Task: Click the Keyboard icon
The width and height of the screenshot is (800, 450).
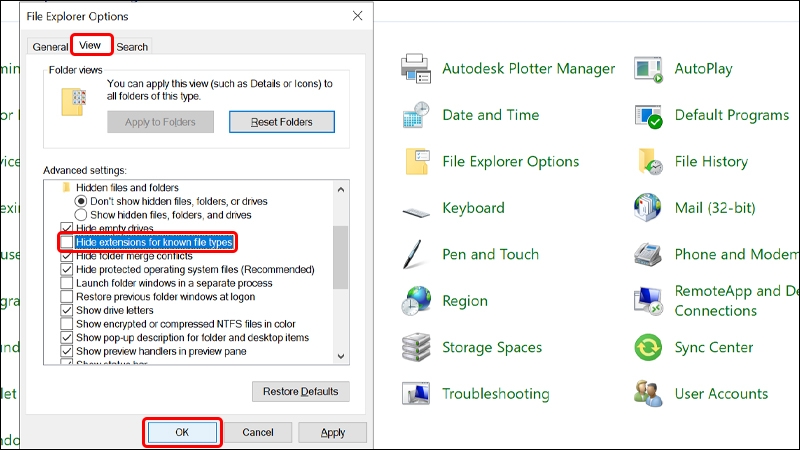Action: (x=416, y=211)
